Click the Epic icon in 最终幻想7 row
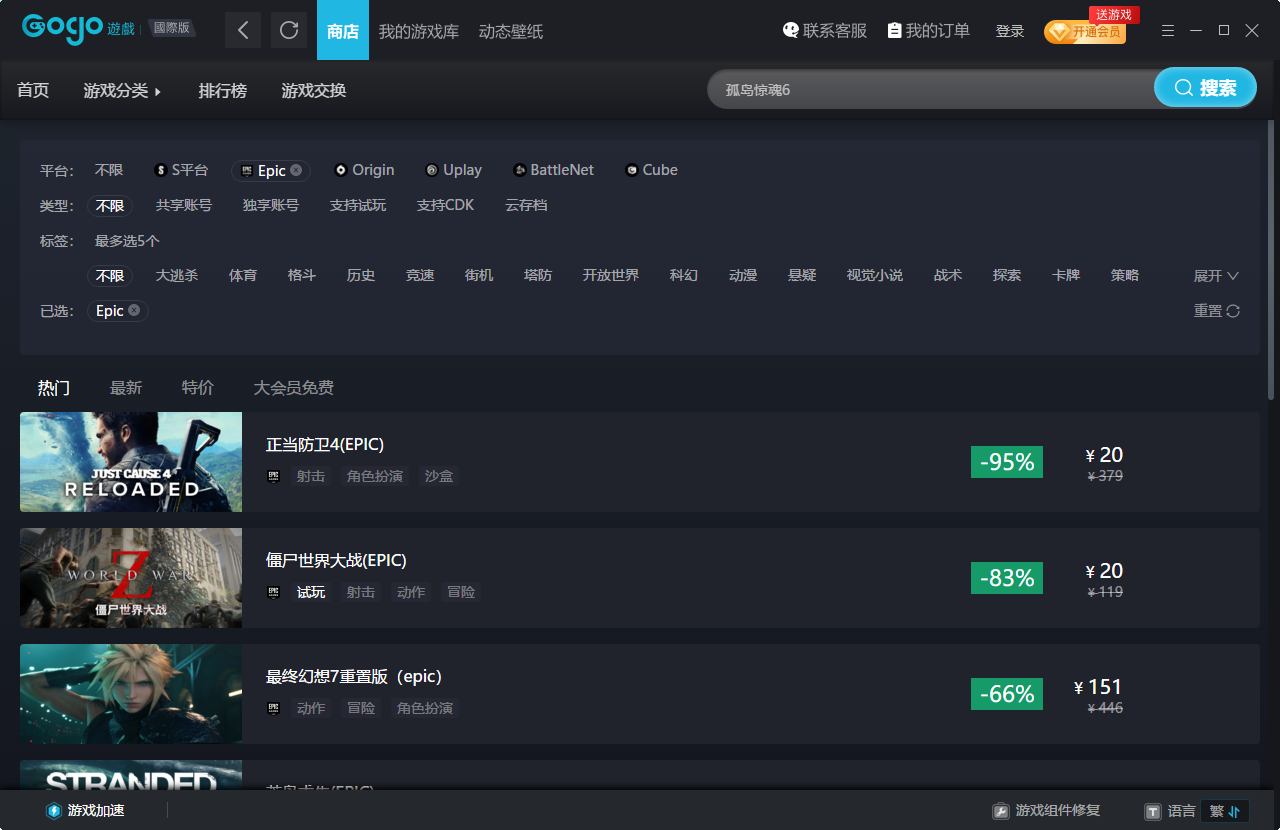Screen dimensions: 1280x830 pos(274,708)
